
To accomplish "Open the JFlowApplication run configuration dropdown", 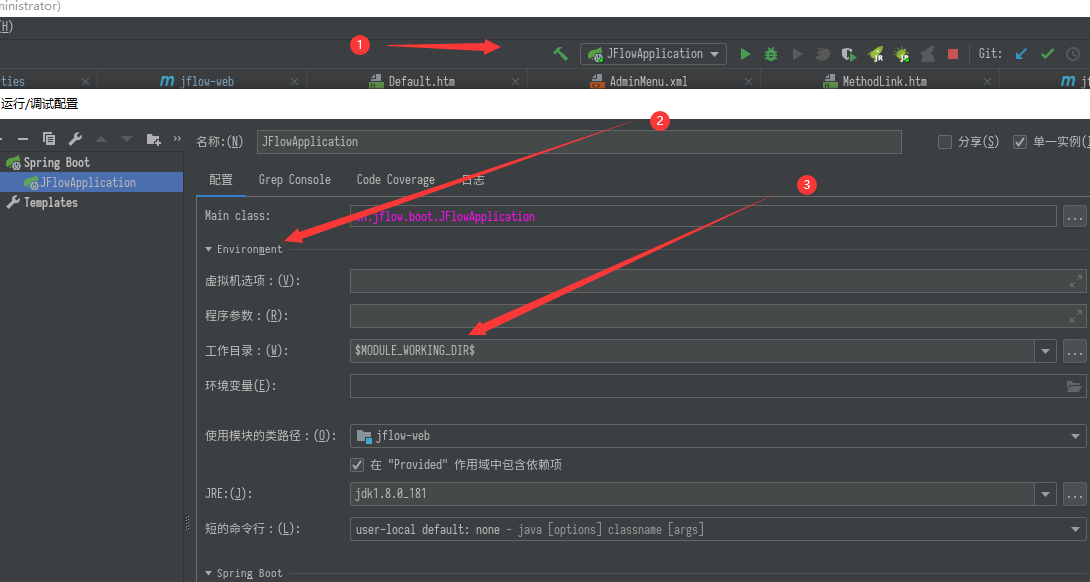I will (653, 54).
